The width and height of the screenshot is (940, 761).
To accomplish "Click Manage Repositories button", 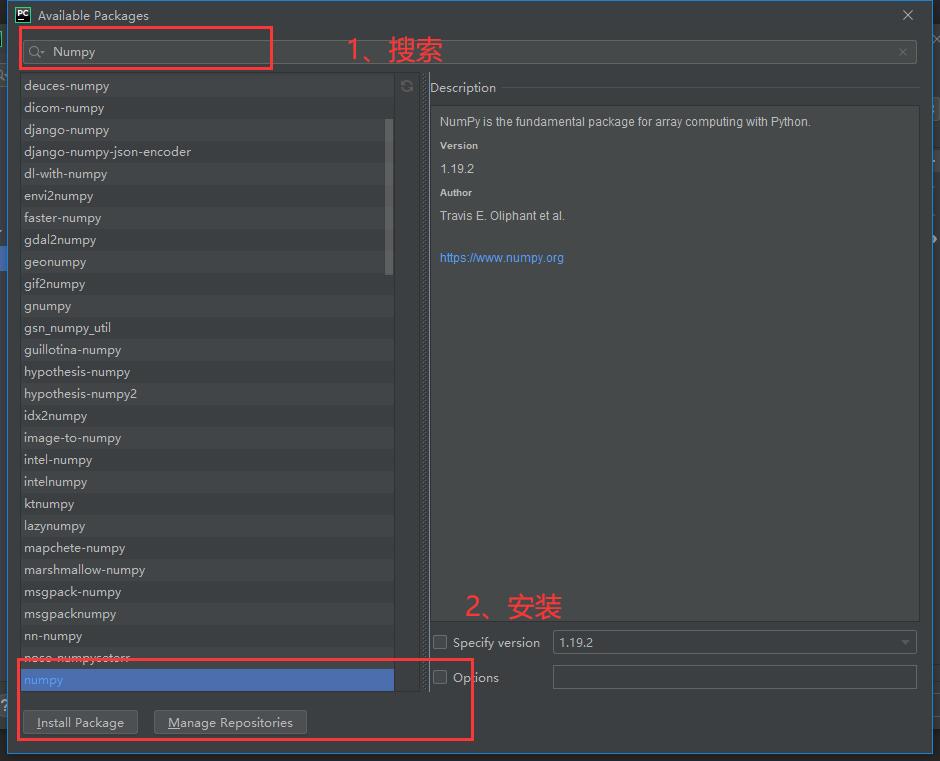I will click(230, 722).
